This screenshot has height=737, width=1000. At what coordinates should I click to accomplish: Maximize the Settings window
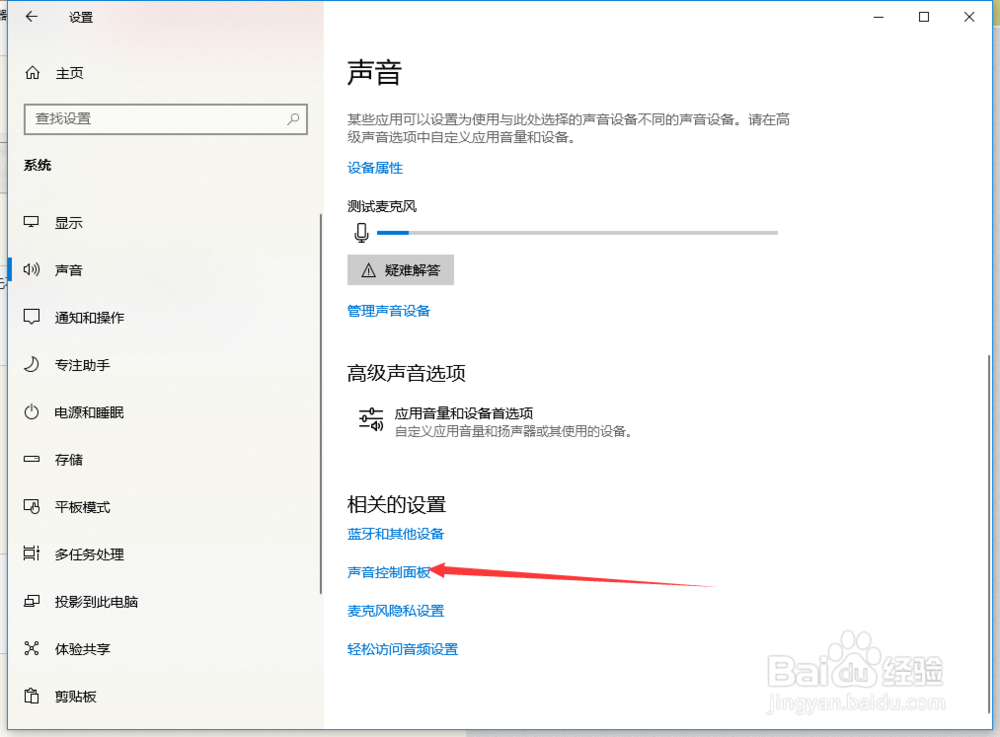pos(923,17)
